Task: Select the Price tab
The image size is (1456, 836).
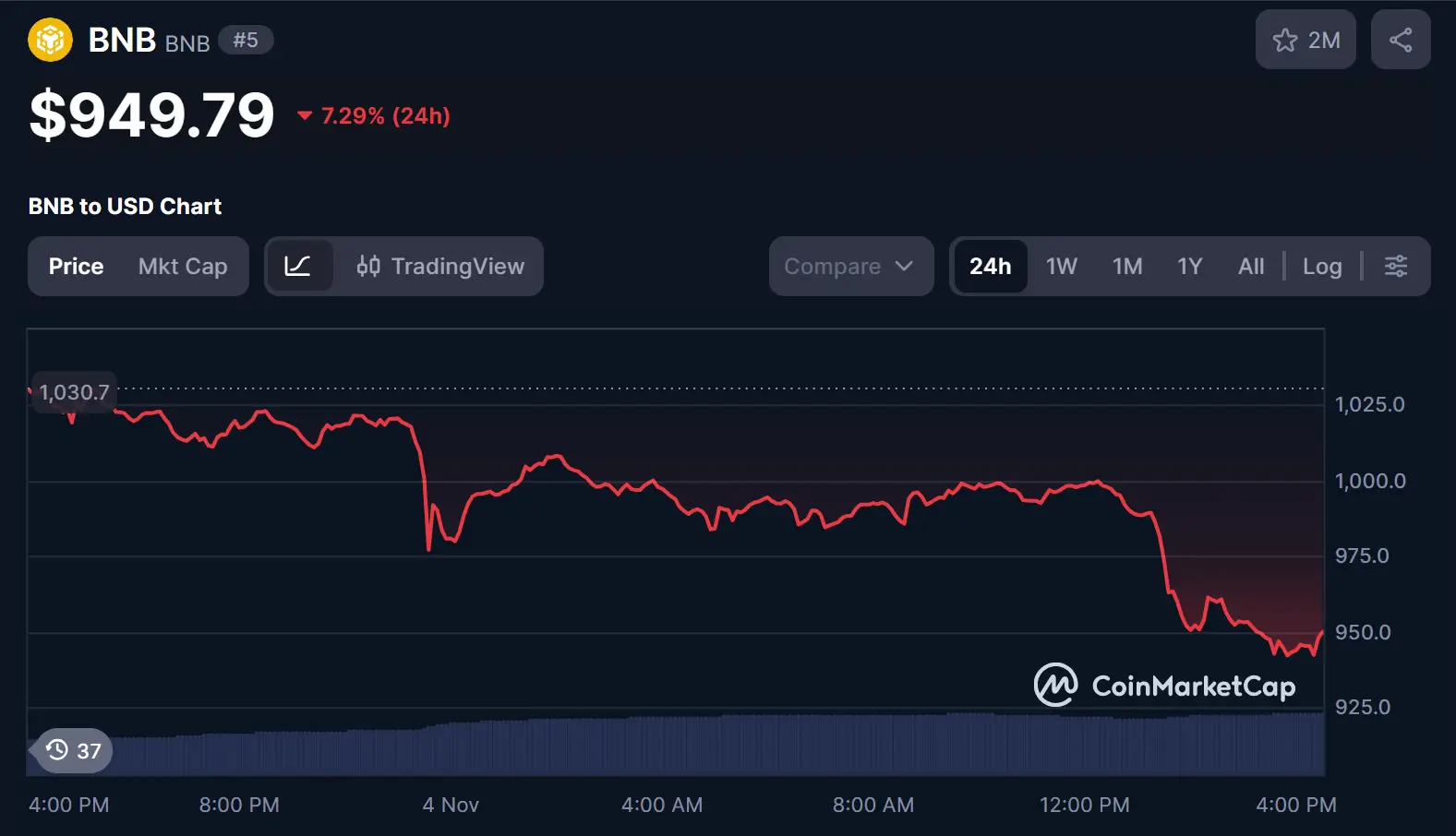Action: 76,266
